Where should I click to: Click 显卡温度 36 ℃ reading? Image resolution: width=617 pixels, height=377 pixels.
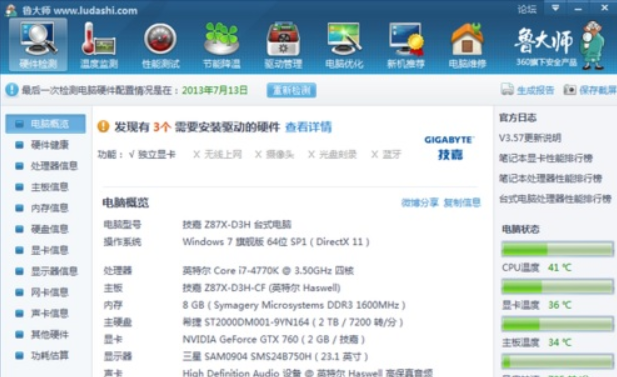pyautogui.click(x=537, y=305)
